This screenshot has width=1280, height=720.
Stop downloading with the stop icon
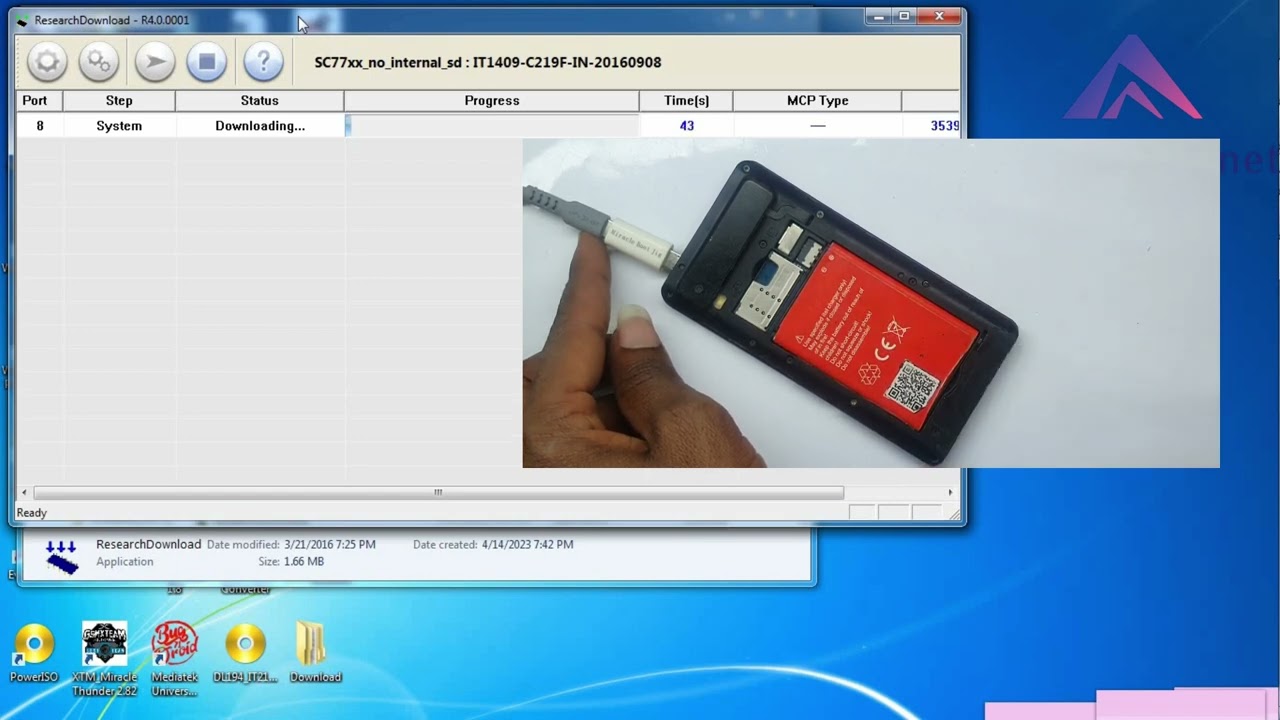coord(207,62)
